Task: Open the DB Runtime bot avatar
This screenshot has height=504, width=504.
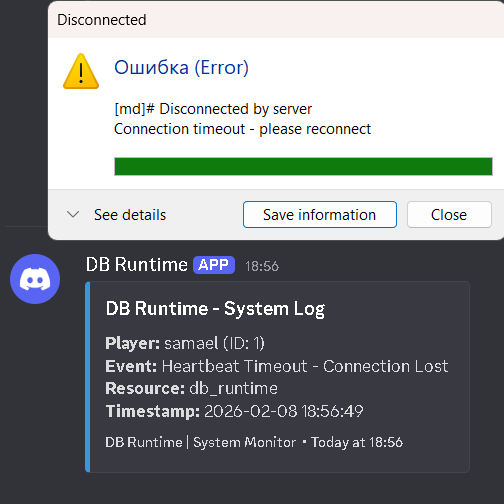Action: click(35, 279)
